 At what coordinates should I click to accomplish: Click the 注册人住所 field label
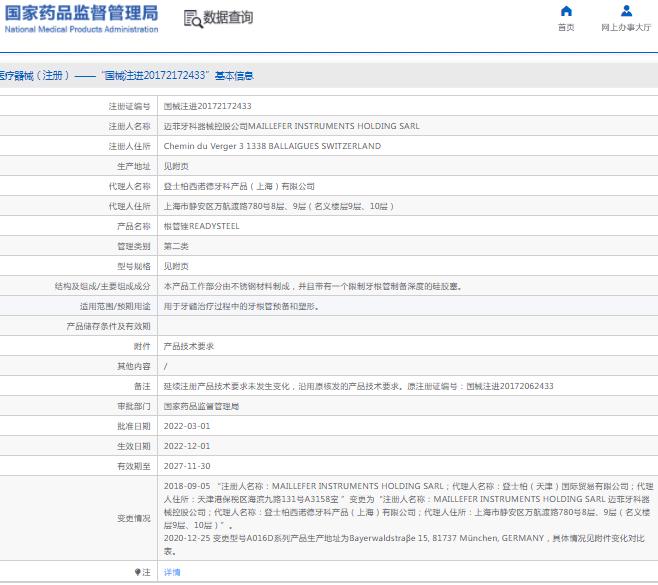pyautogui.click(x=129, y=146)
